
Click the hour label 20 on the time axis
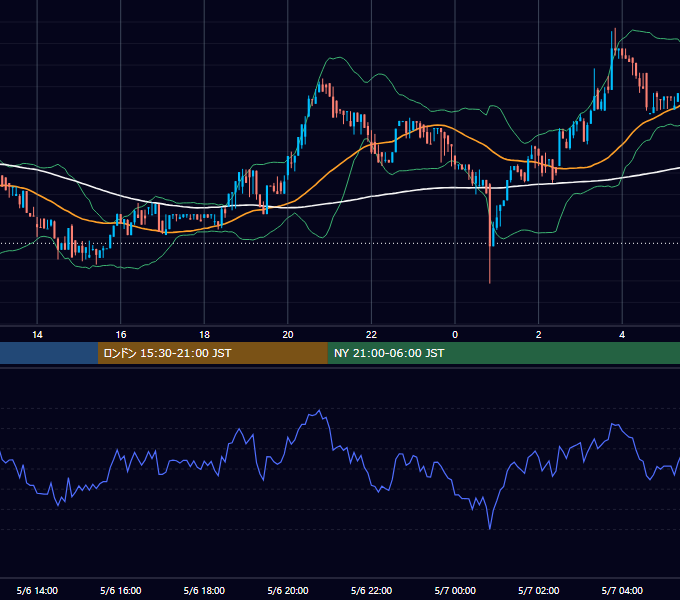click(288, 335)
